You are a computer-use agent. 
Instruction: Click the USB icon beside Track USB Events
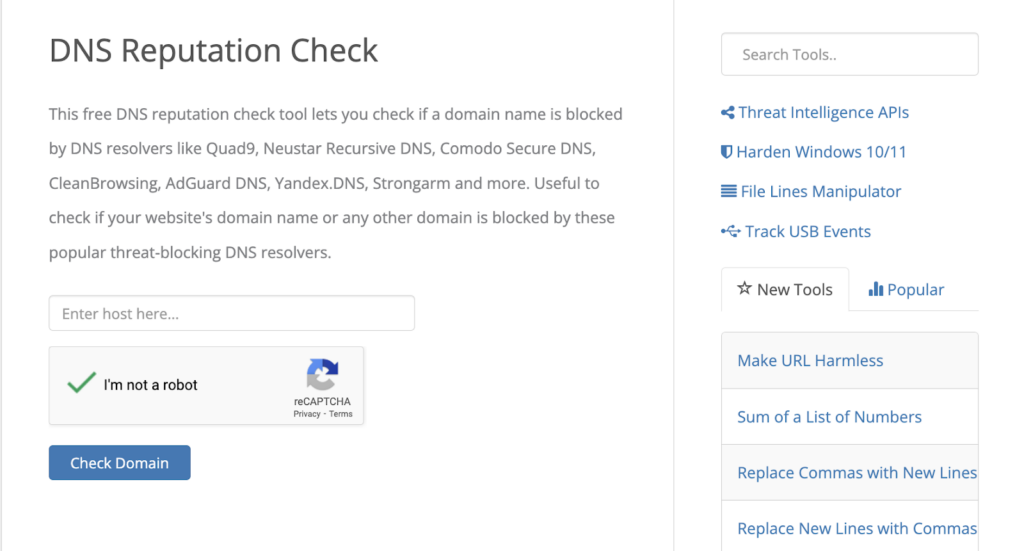tap(730, 231)
